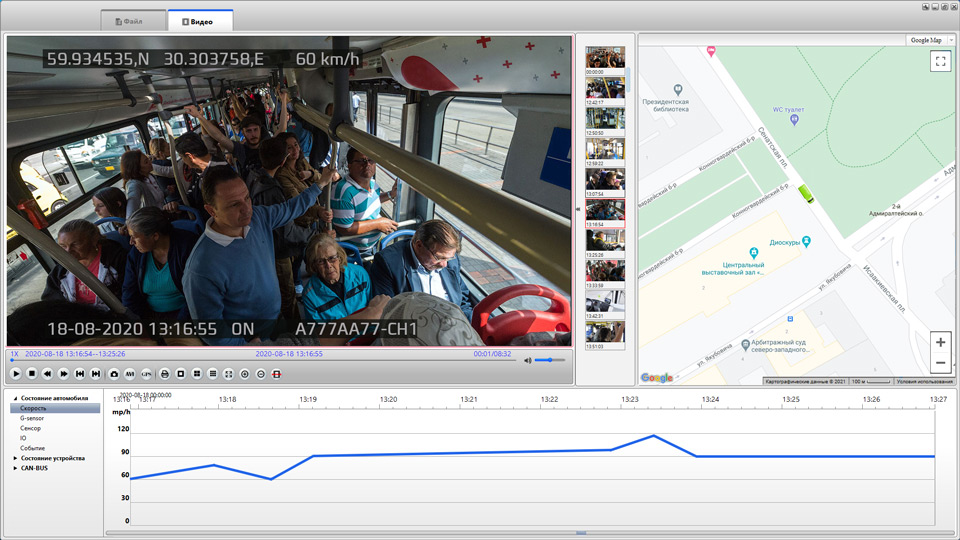960x540 pixels.
Task: Select the 13:25:28 video thumbnail
Action: pyautogui.click(x=605, y=241)
